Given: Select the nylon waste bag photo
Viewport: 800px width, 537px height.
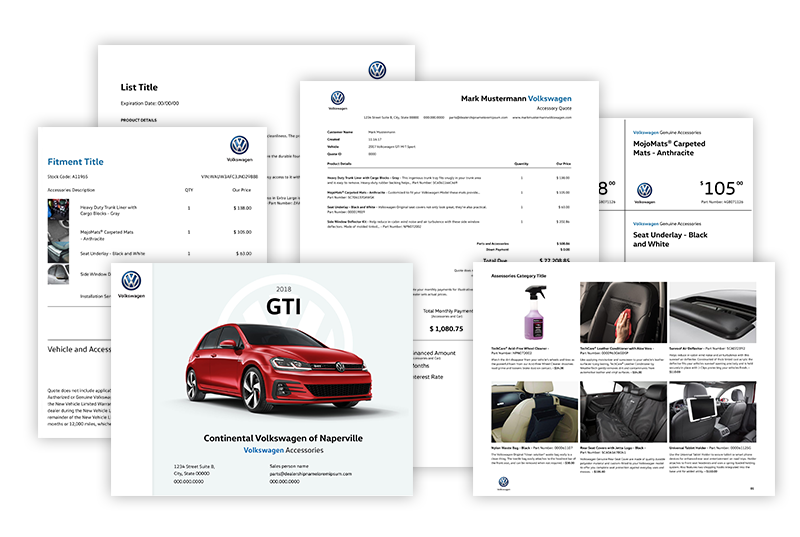Looking at the screenshot, I should coord(535,412).
